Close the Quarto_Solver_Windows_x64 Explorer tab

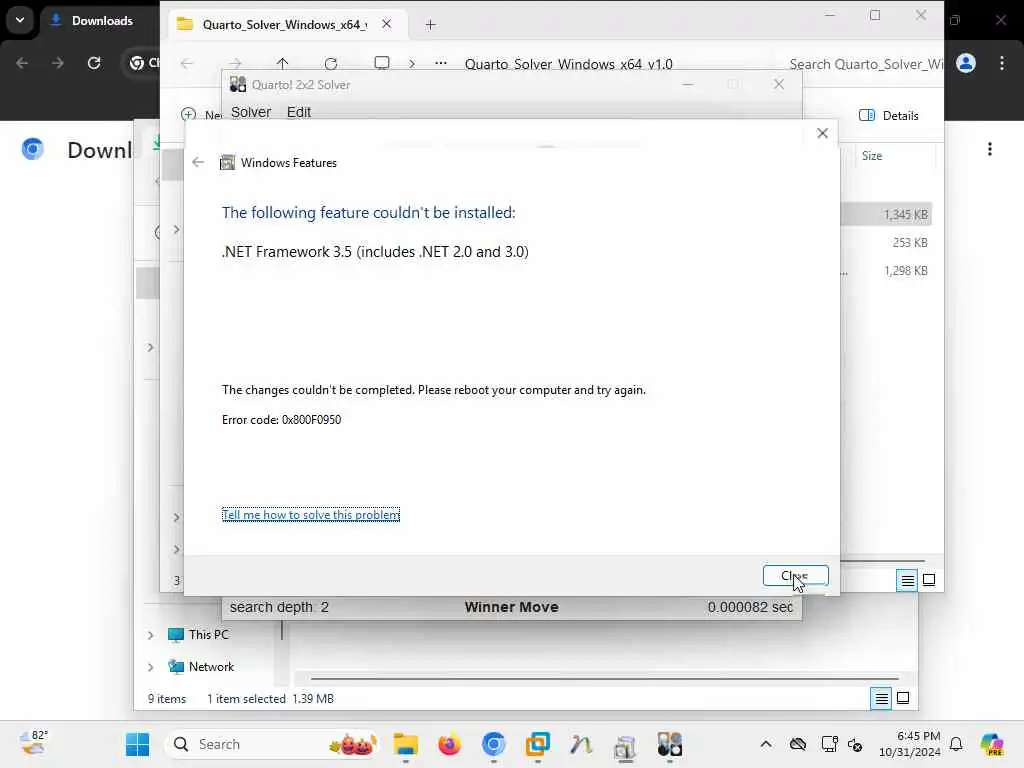(387, 24)
